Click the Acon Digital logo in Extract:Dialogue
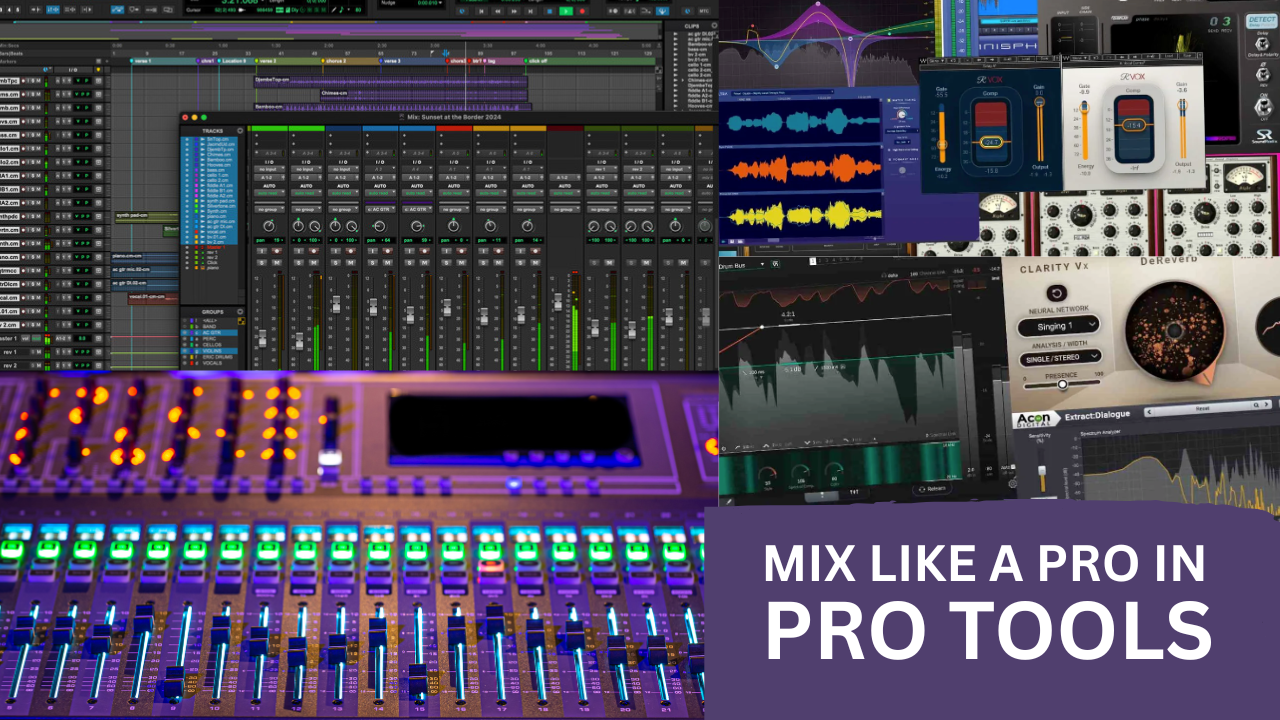The height and width of the screenshot is (720, 1280). coord(1036,418)
